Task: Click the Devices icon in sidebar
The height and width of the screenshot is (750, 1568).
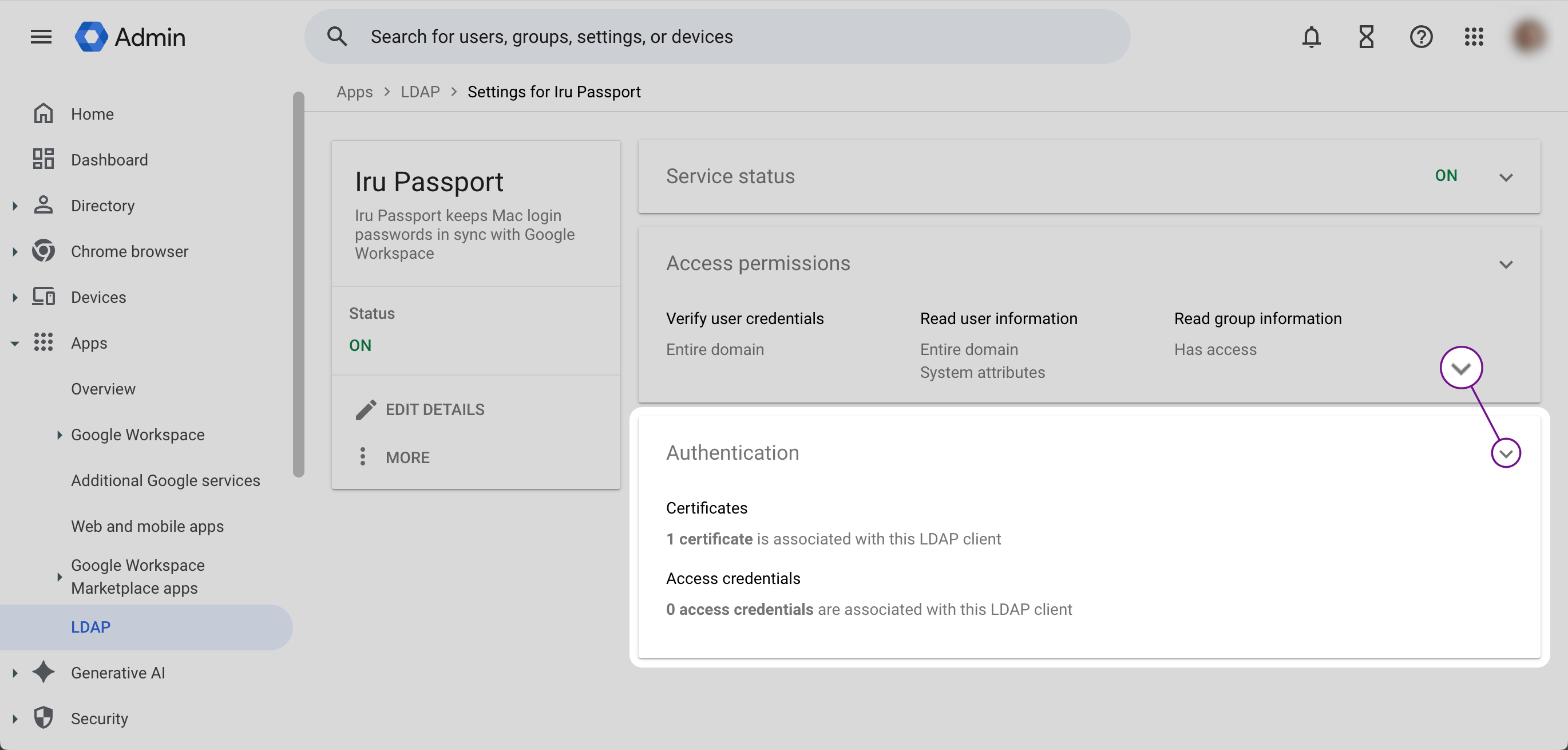Action: (43, 297)
